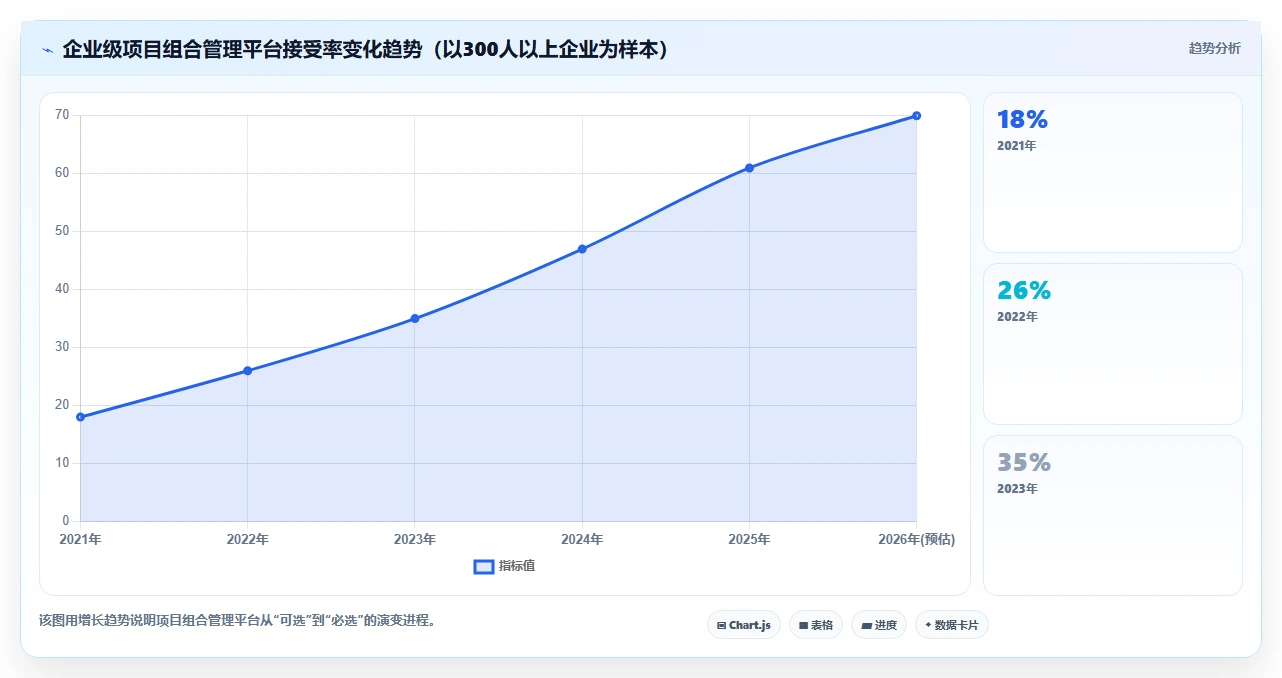This screenshot has height=678, width=1282.
Task: Toggle the 指标值 legend item
Action: [505, 566]
